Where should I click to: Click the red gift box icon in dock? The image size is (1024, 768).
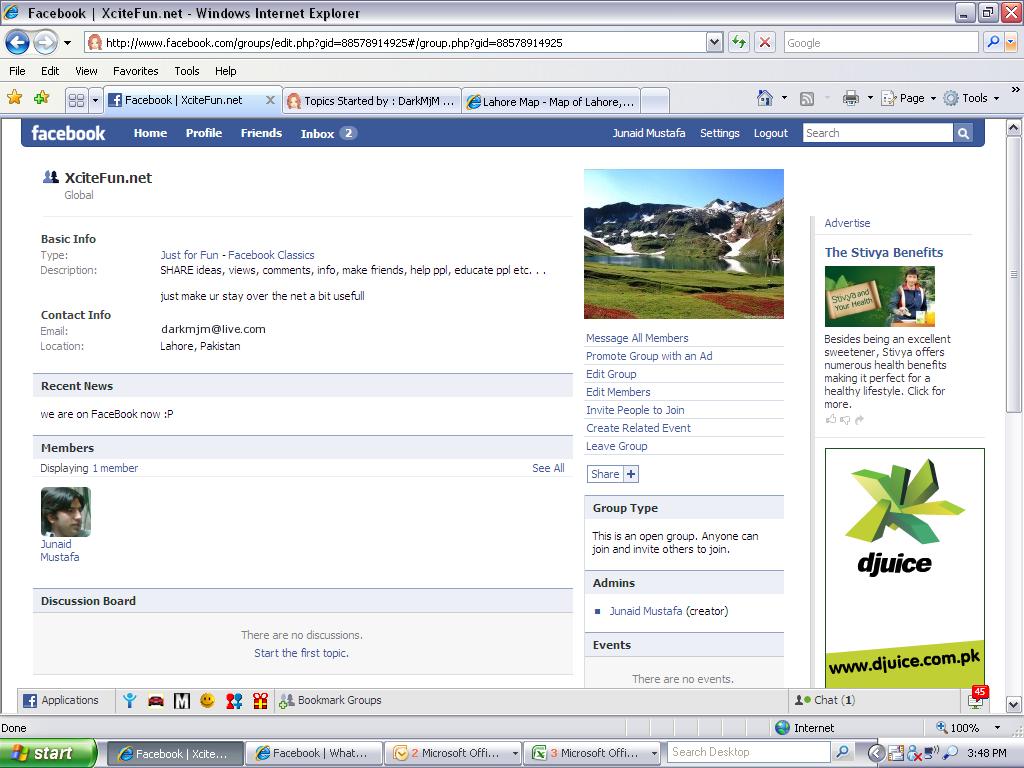(260, 701)
